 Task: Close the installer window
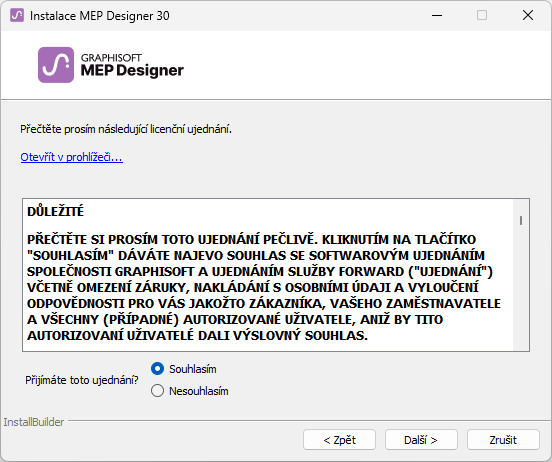click(x=528, y=15)
